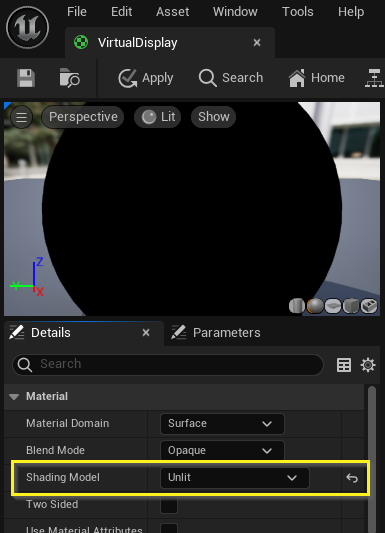Open the Edit menu

(121, 12)
